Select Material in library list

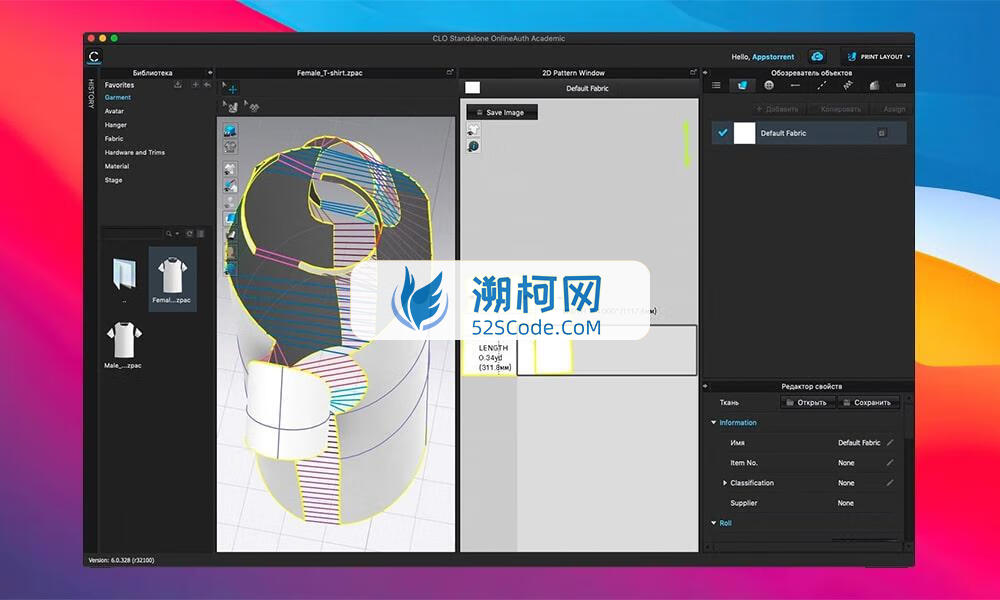[x=117, y=166]
